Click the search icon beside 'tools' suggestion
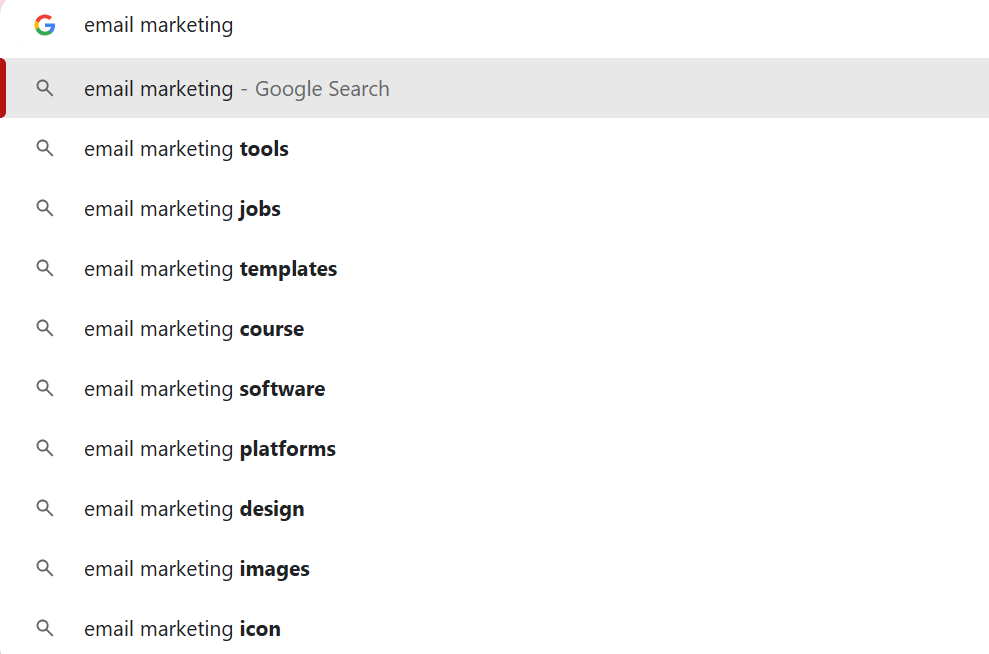The width and height of the screenshot is (989, 654). click(44, 148)
